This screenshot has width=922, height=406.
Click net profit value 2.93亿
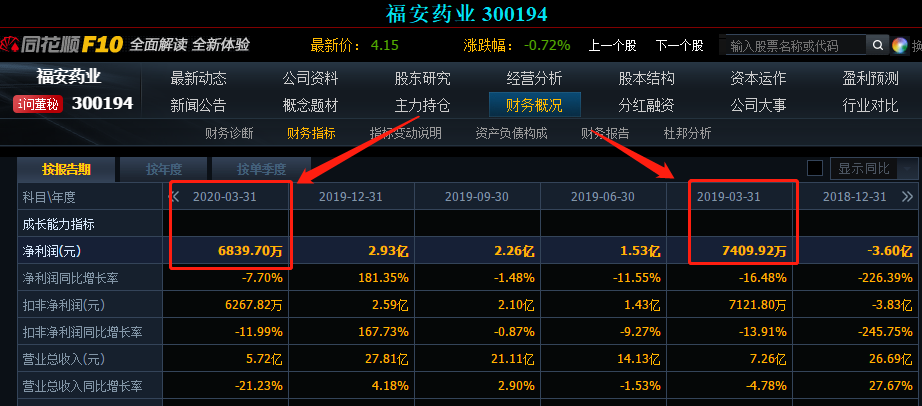pos(388,251)
